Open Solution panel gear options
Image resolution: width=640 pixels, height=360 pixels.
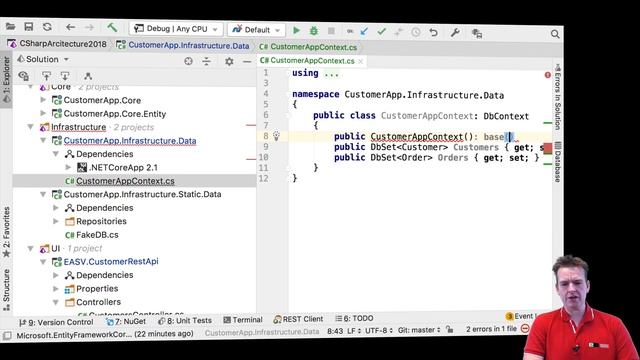pyautogui.click(x=229, y=62)
